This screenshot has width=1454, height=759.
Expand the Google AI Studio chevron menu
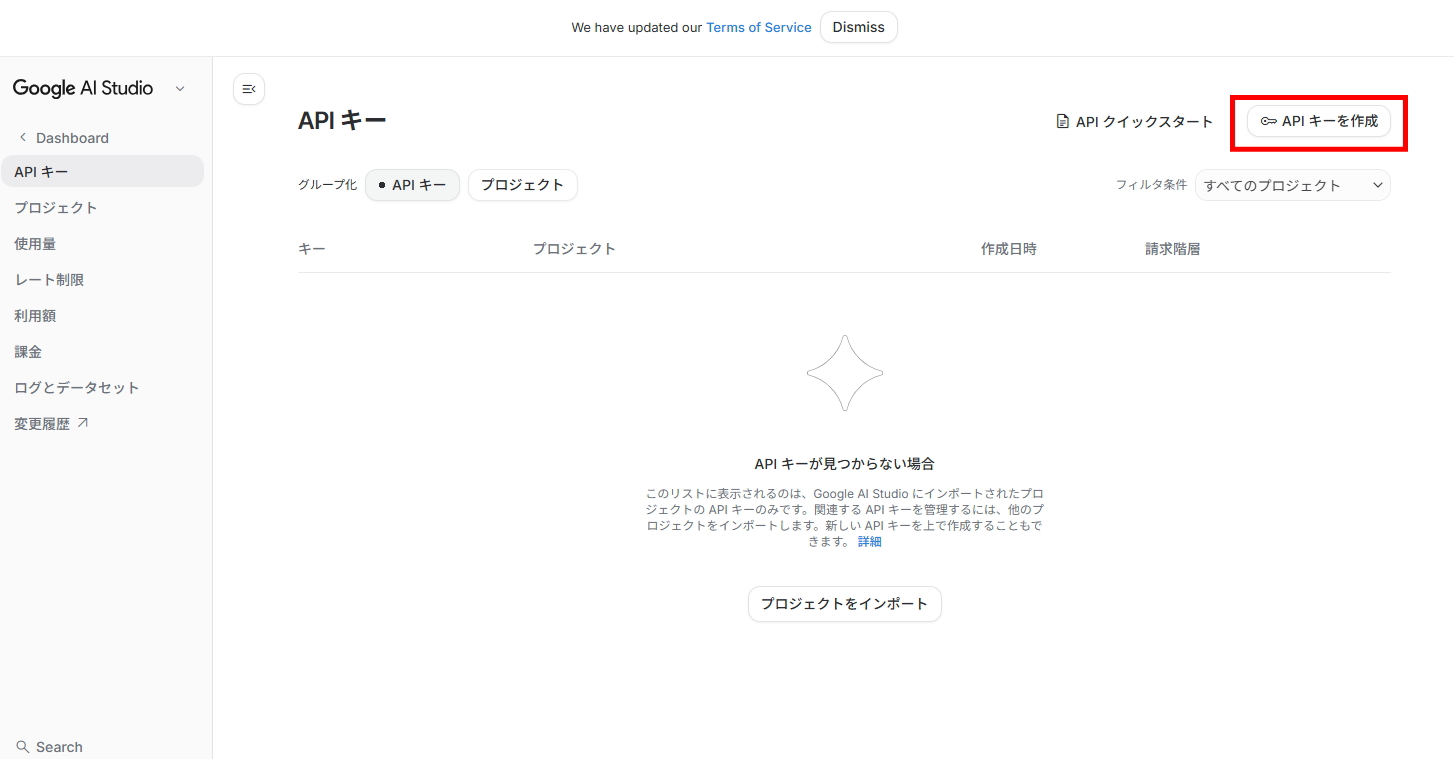click(x=180, y=89)
